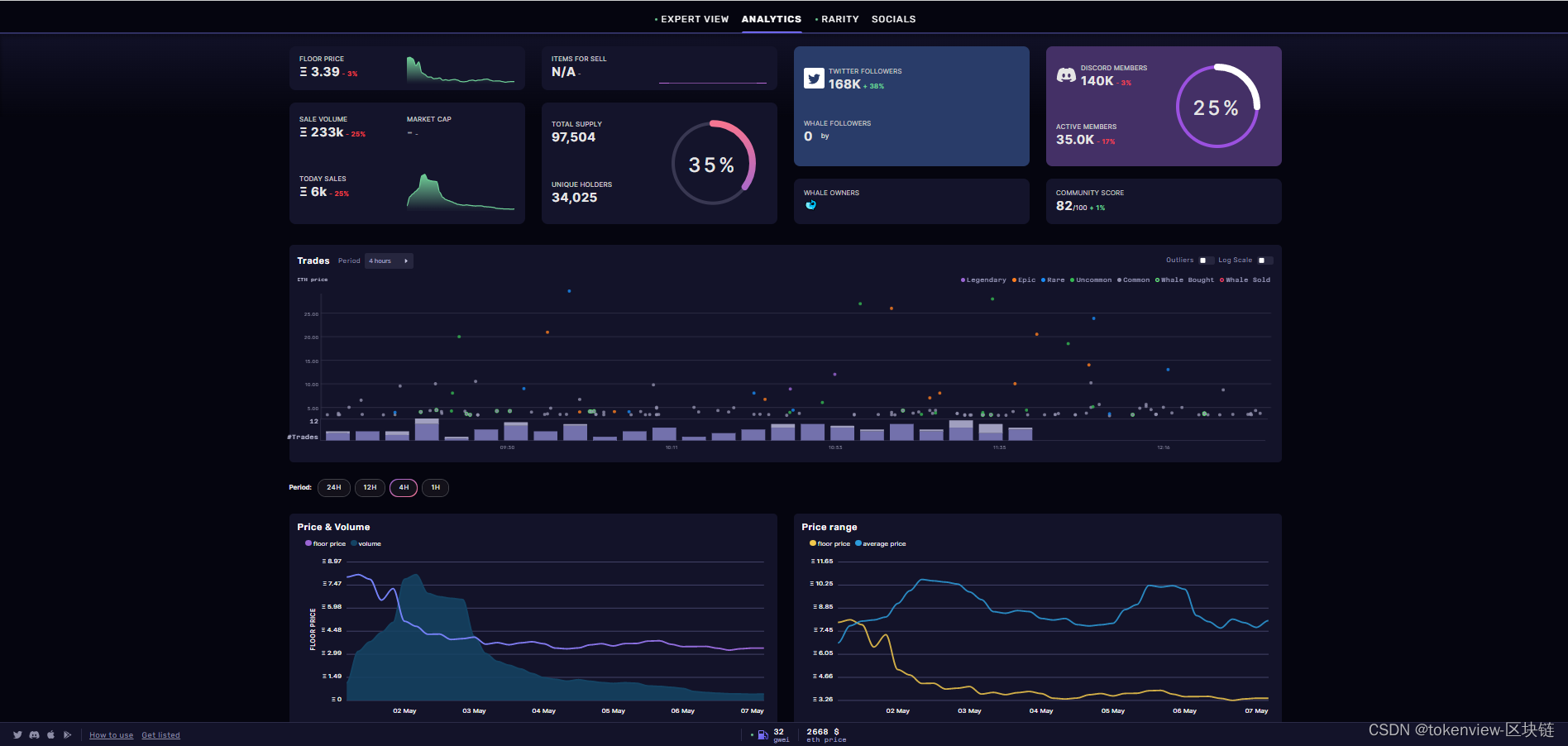The height and width of the screenshot is (746, 1568).
Task: Select the Analytics tab
Action: (772, 19)
